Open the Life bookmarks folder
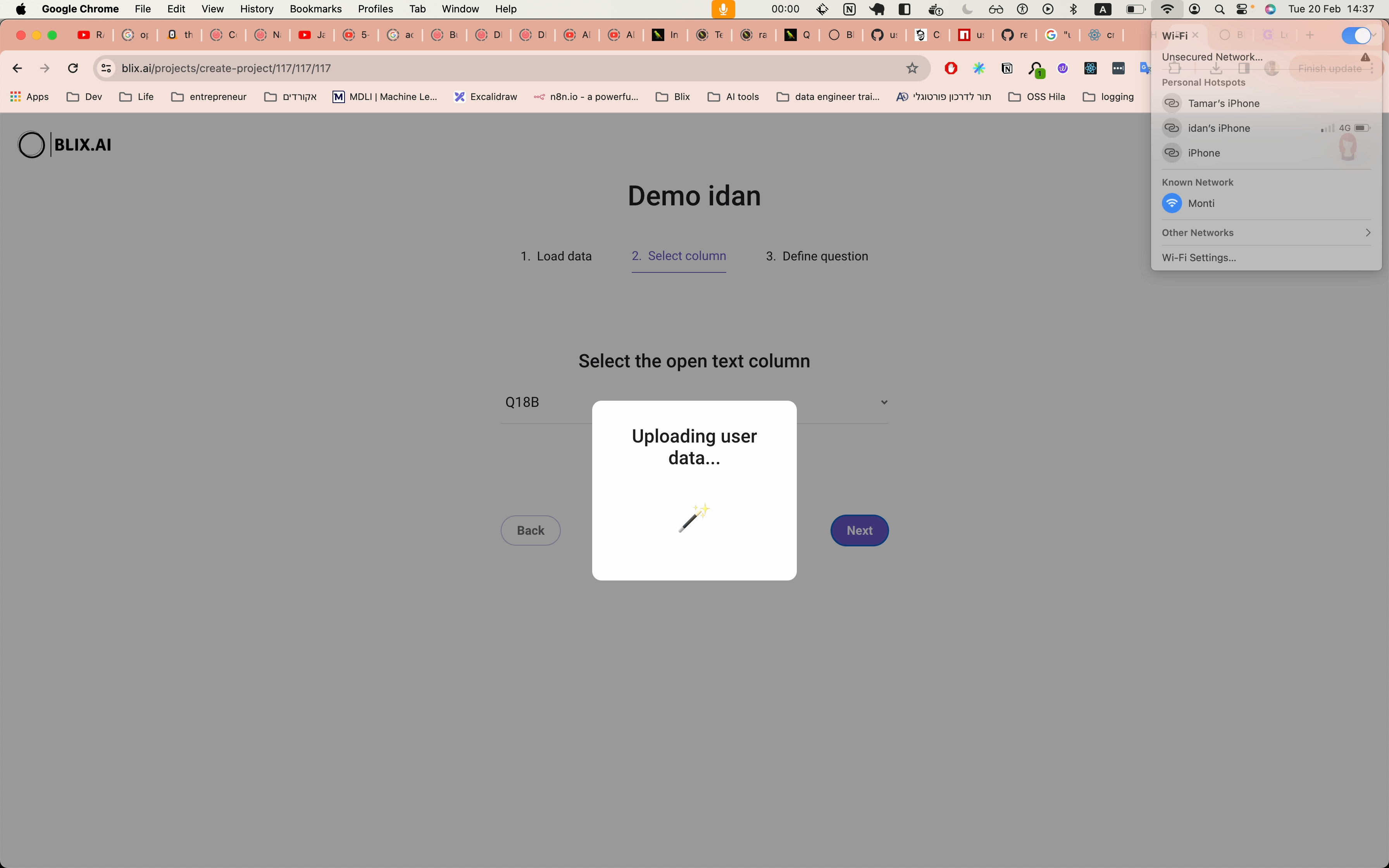 [136, 96]
